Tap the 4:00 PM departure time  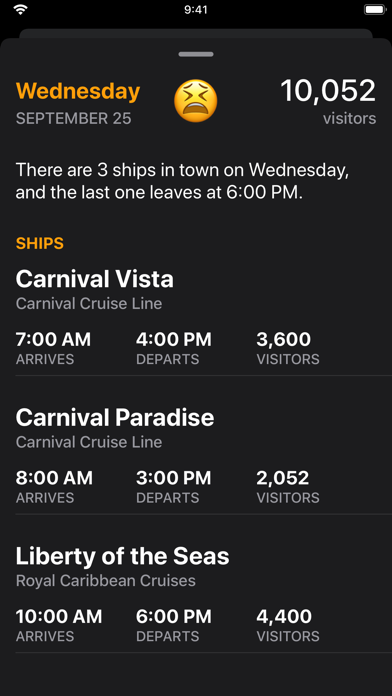point(174,340)
